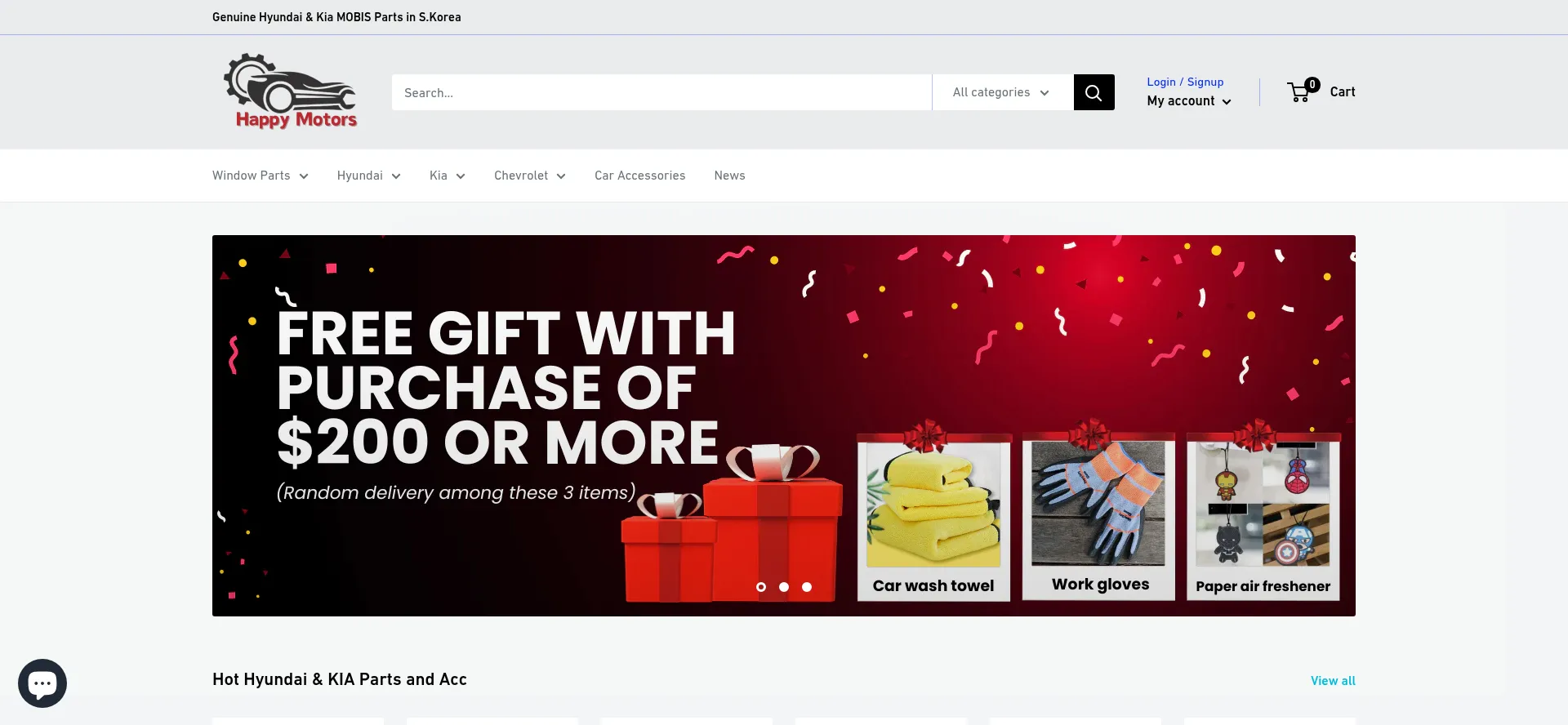Open the All categories dropdown
The width and height of the screenshot is (1568, 725).
coord(1002,92)
